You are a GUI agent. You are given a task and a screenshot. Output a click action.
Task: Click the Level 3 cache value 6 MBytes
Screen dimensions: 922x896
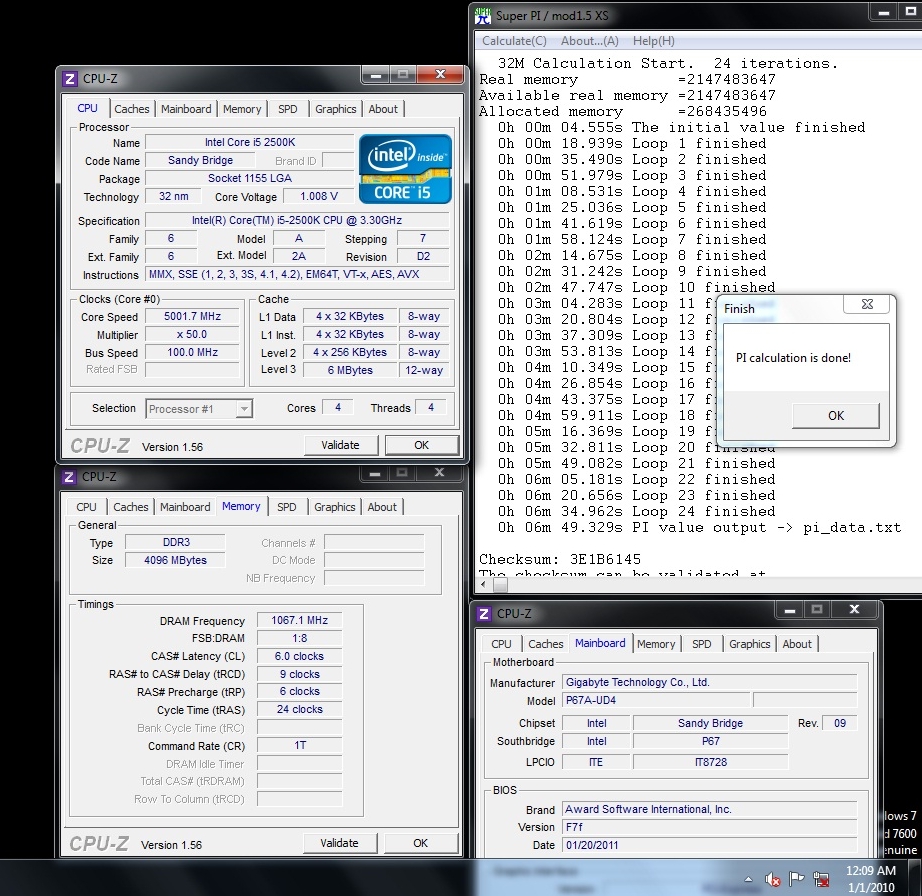coord(350,370)
